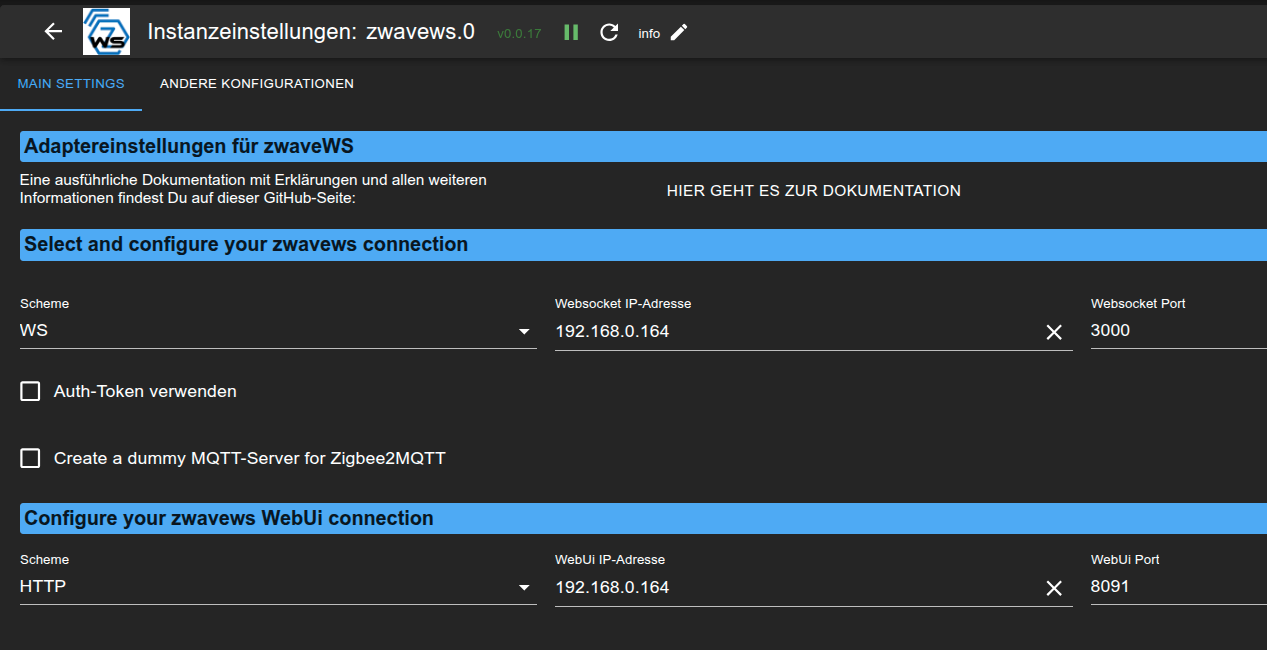This screenshot has width=1267, height=650.
Task: Pause the zwavews.0 instance
Action: pos(571,32)
